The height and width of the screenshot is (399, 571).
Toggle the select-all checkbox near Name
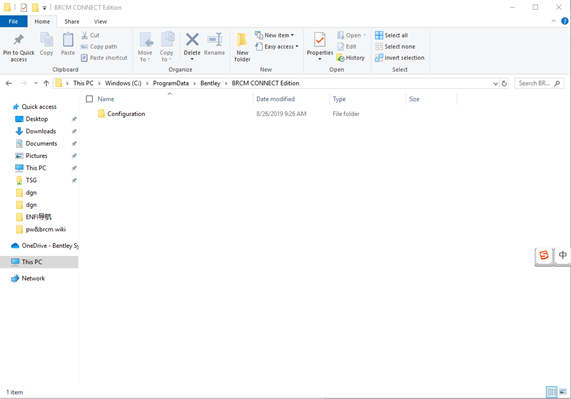point(89,99)
